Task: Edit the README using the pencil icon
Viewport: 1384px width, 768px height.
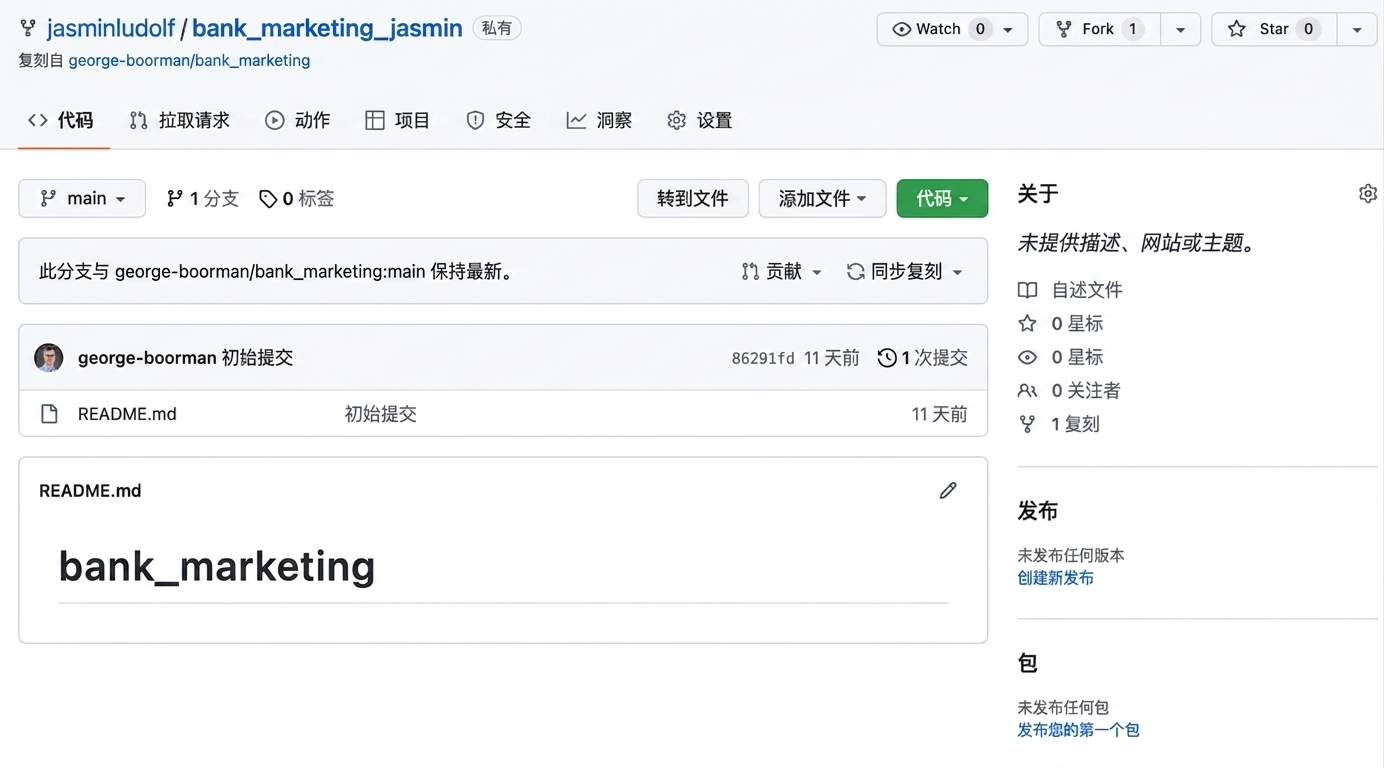Action: (x=948, y=490)
